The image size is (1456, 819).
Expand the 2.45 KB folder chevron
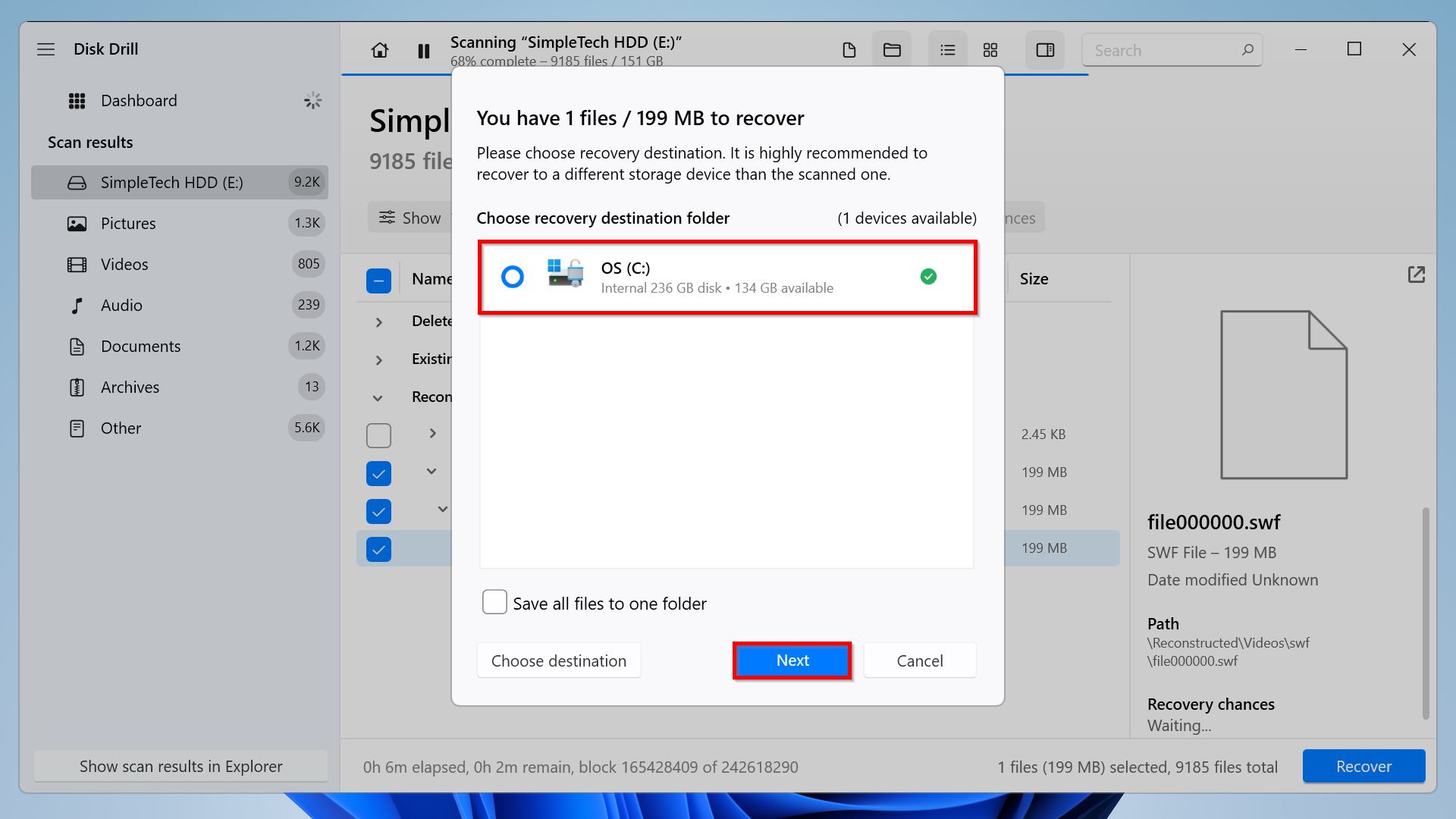(x=433, y=433)
